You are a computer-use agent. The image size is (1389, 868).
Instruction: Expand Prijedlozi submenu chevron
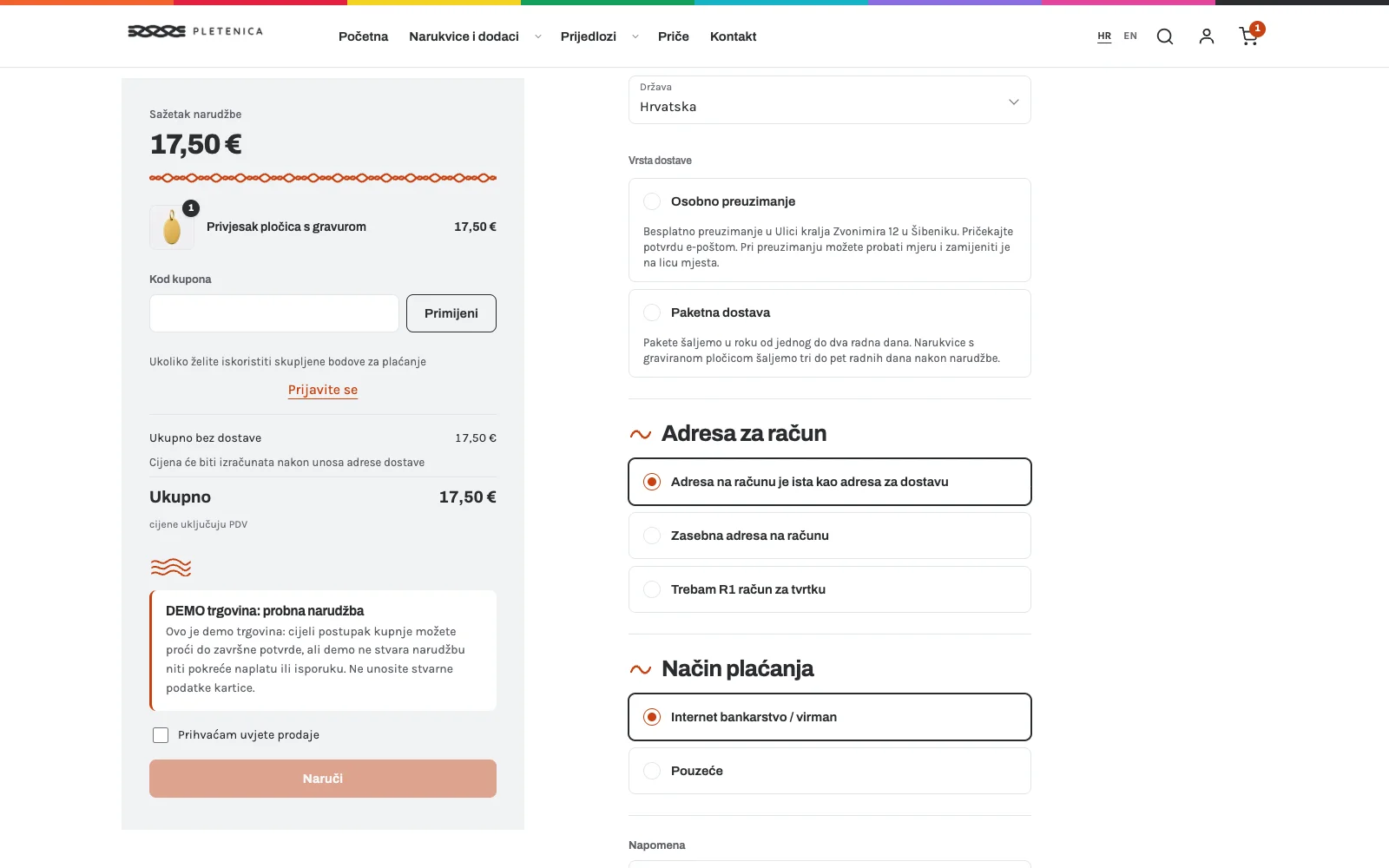(635, 36)
